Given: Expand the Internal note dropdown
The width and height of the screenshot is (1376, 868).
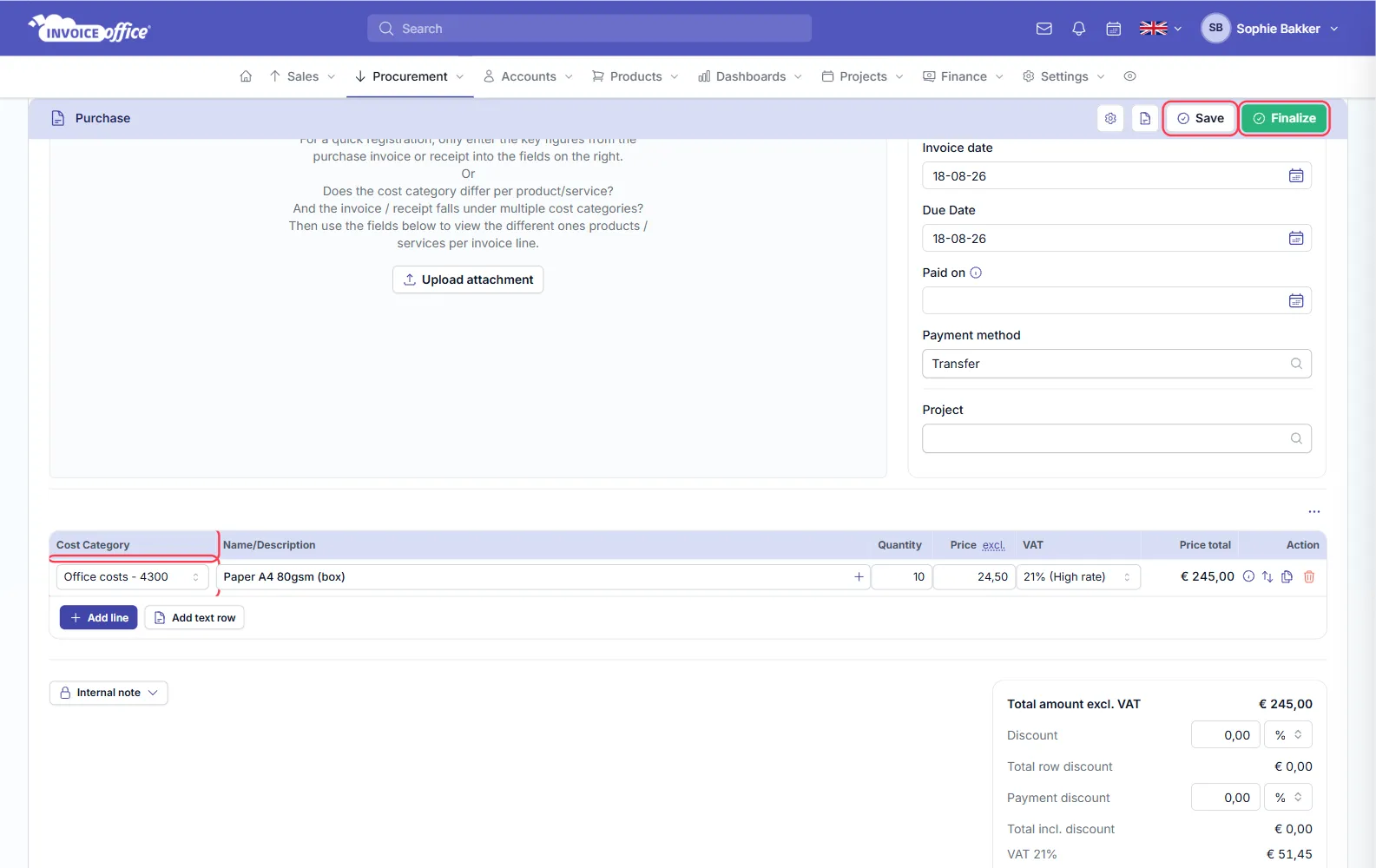Looking at the screenshot, I should coord(109,693).
